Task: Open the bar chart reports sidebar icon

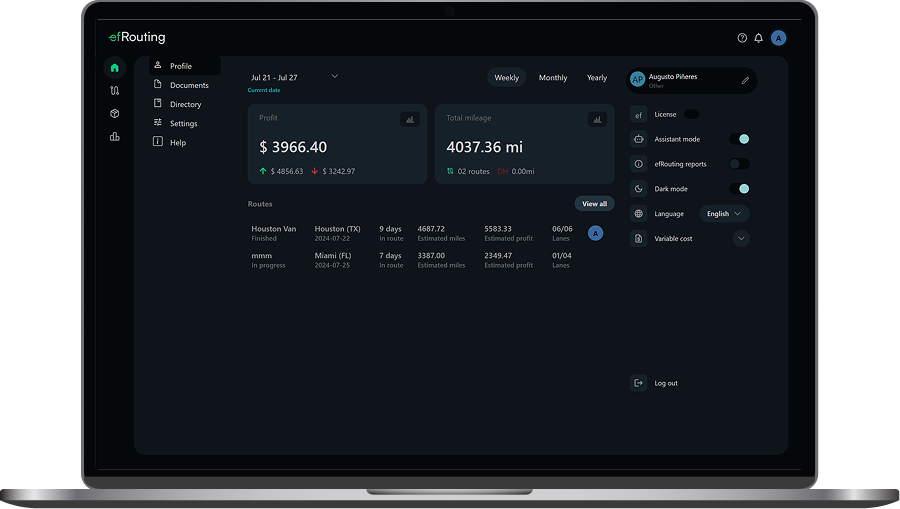Action: pos(115,137)
